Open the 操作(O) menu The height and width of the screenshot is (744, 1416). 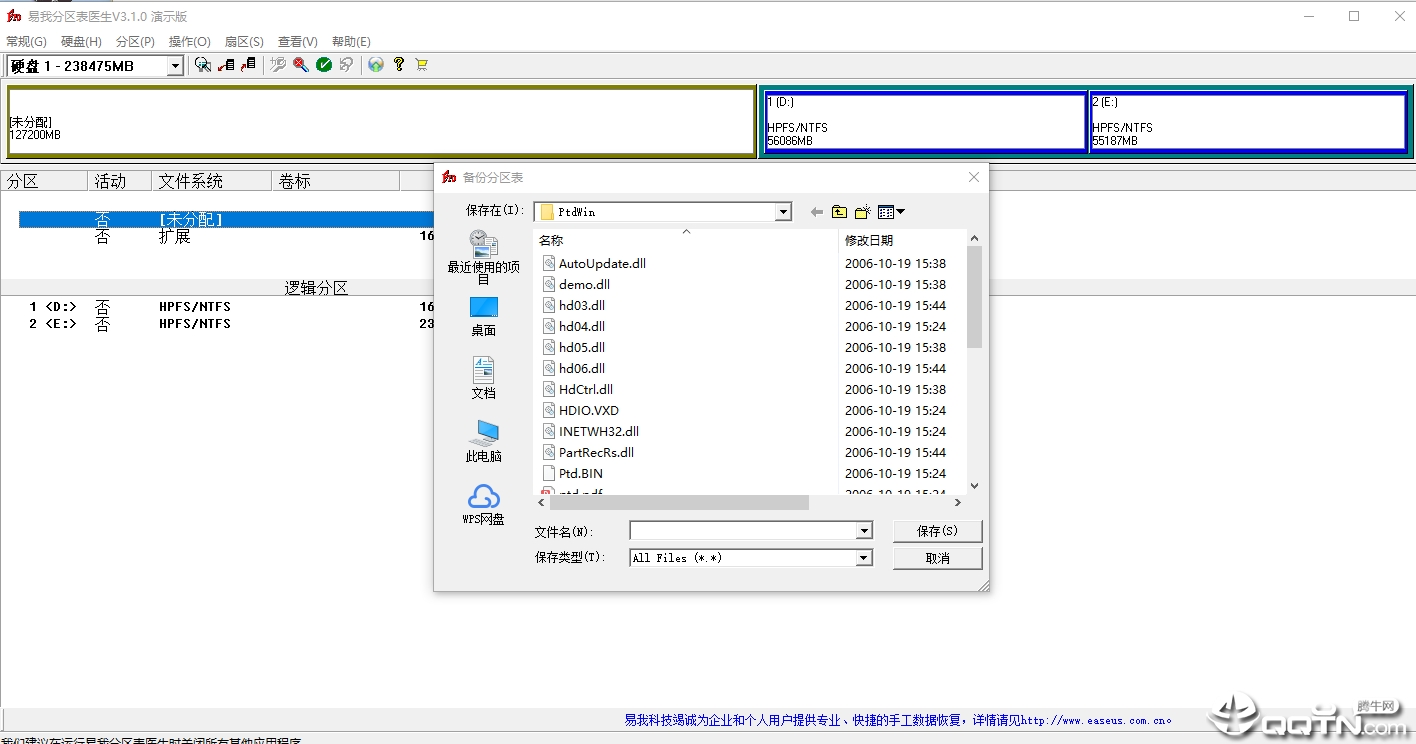[190, 42]
